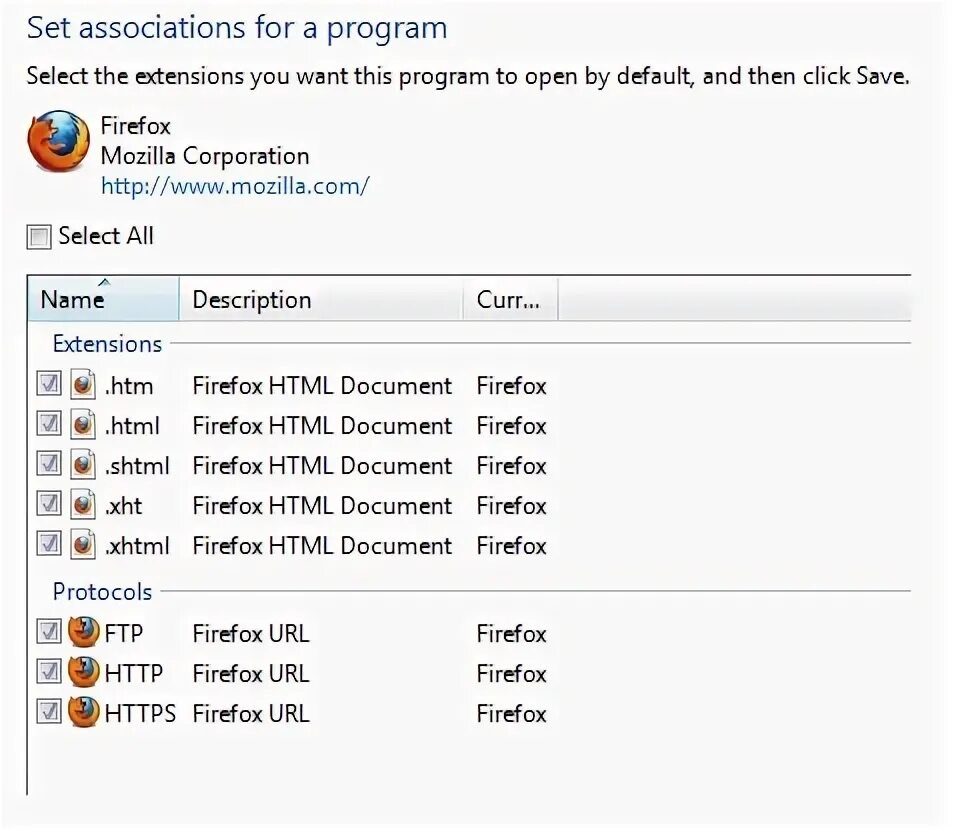Image resolution: width=954 pixels, height=830 pixels.
Task: Click the .shtml file type icon
Action: 83,465
